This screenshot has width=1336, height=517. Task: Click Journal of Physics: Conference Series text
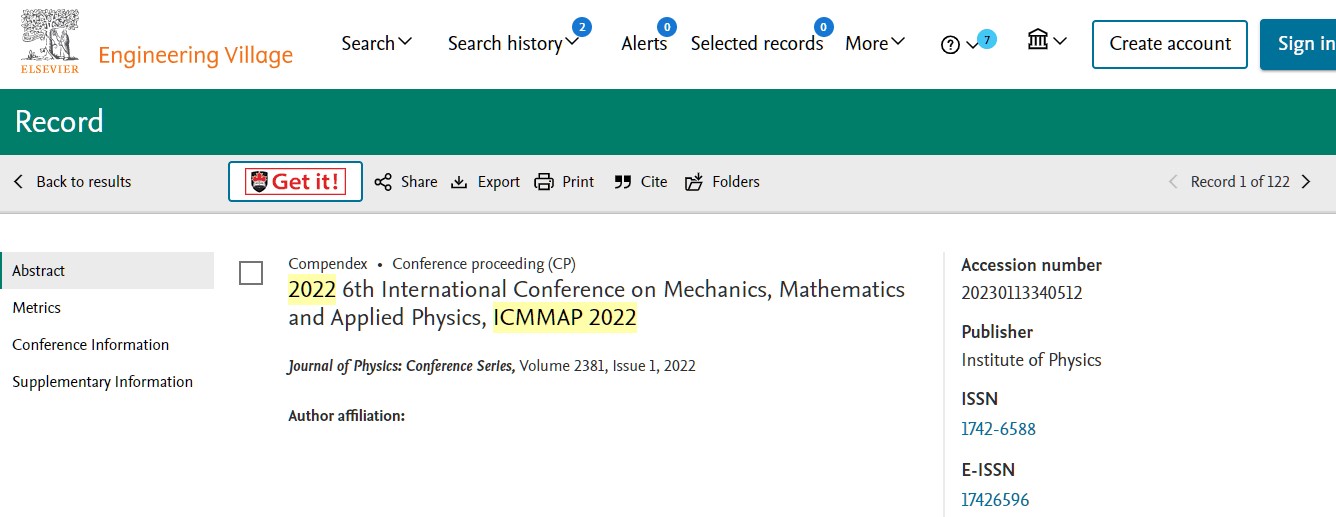402,366
